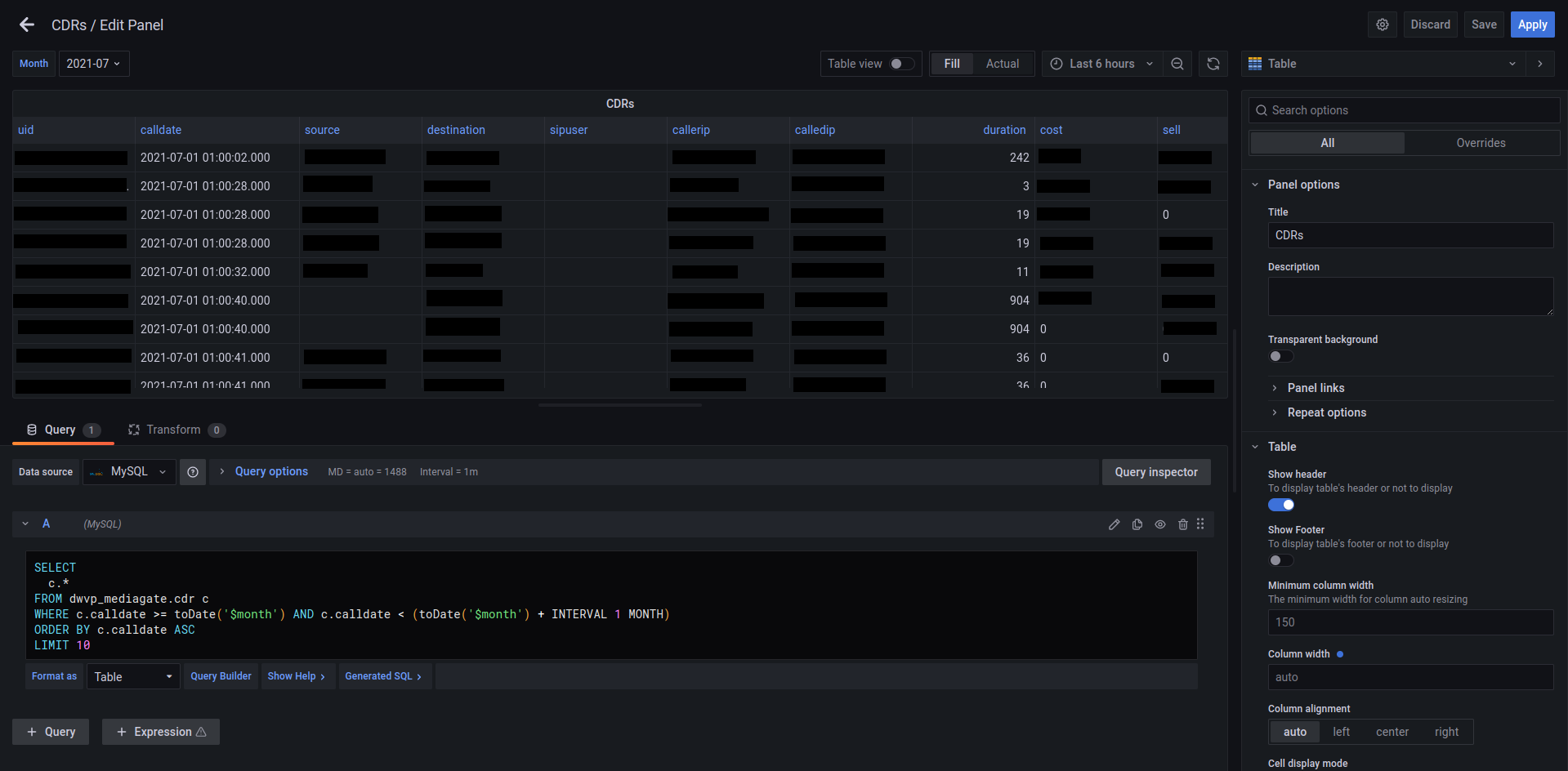Toggle query A text edit pencil icon
This screenshot has height=771, width=1568.
click(1115, 524)
